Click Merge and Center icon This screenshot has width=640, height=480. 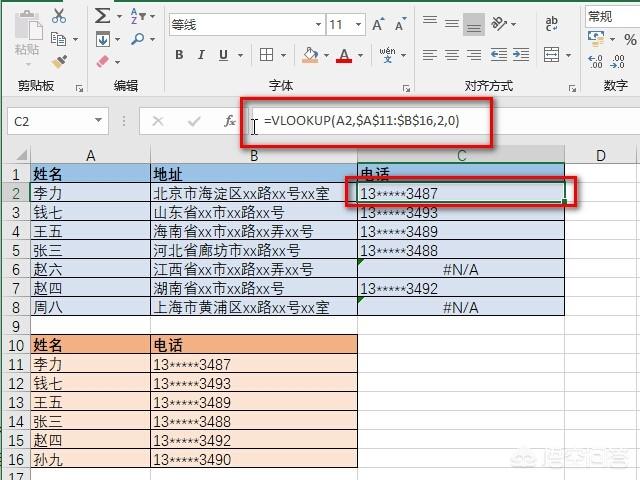(x=551, y=54)
